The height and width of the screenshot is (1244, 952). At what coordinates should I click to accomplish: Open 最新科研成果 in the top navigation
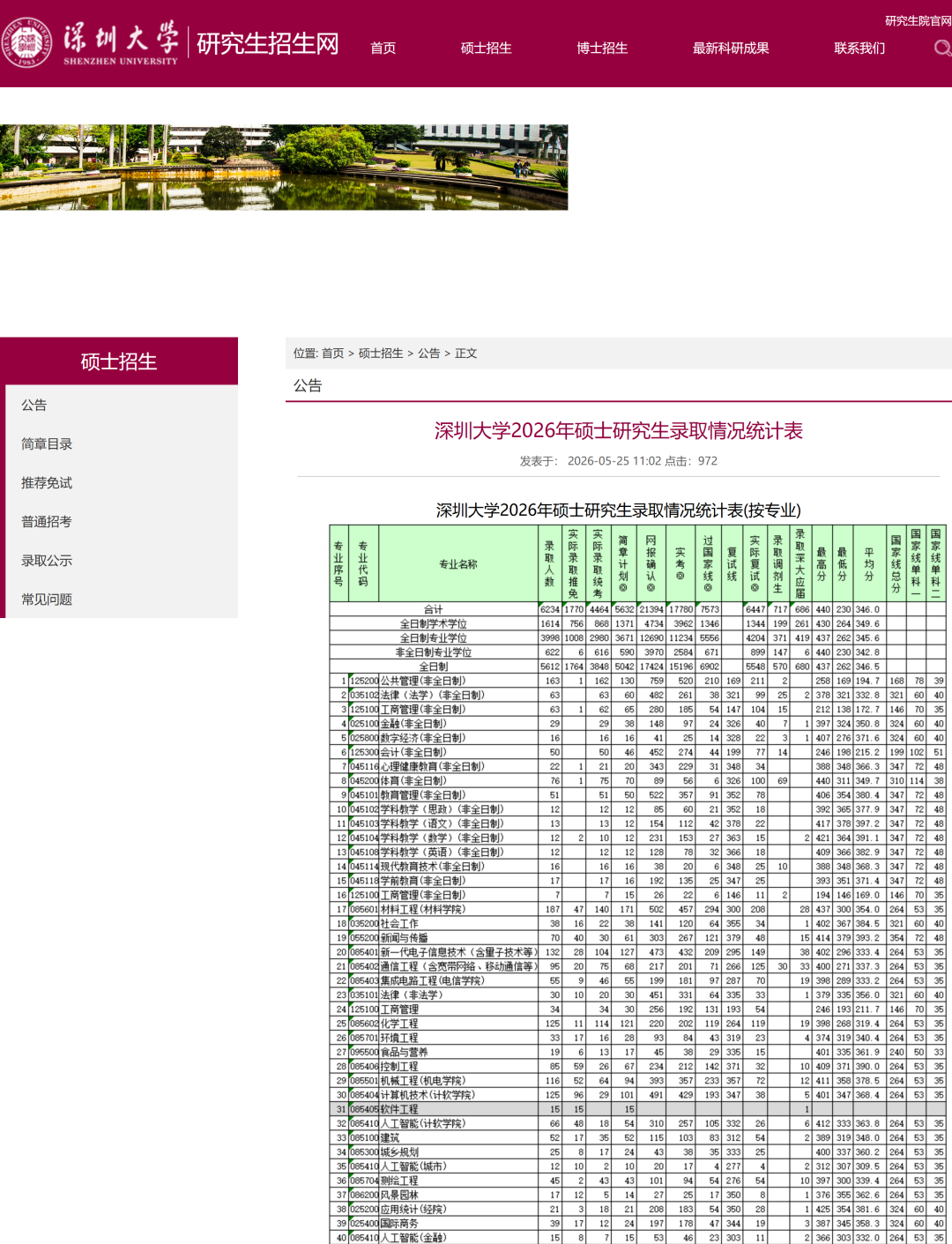pyautogui.click(x=731, y=48)
